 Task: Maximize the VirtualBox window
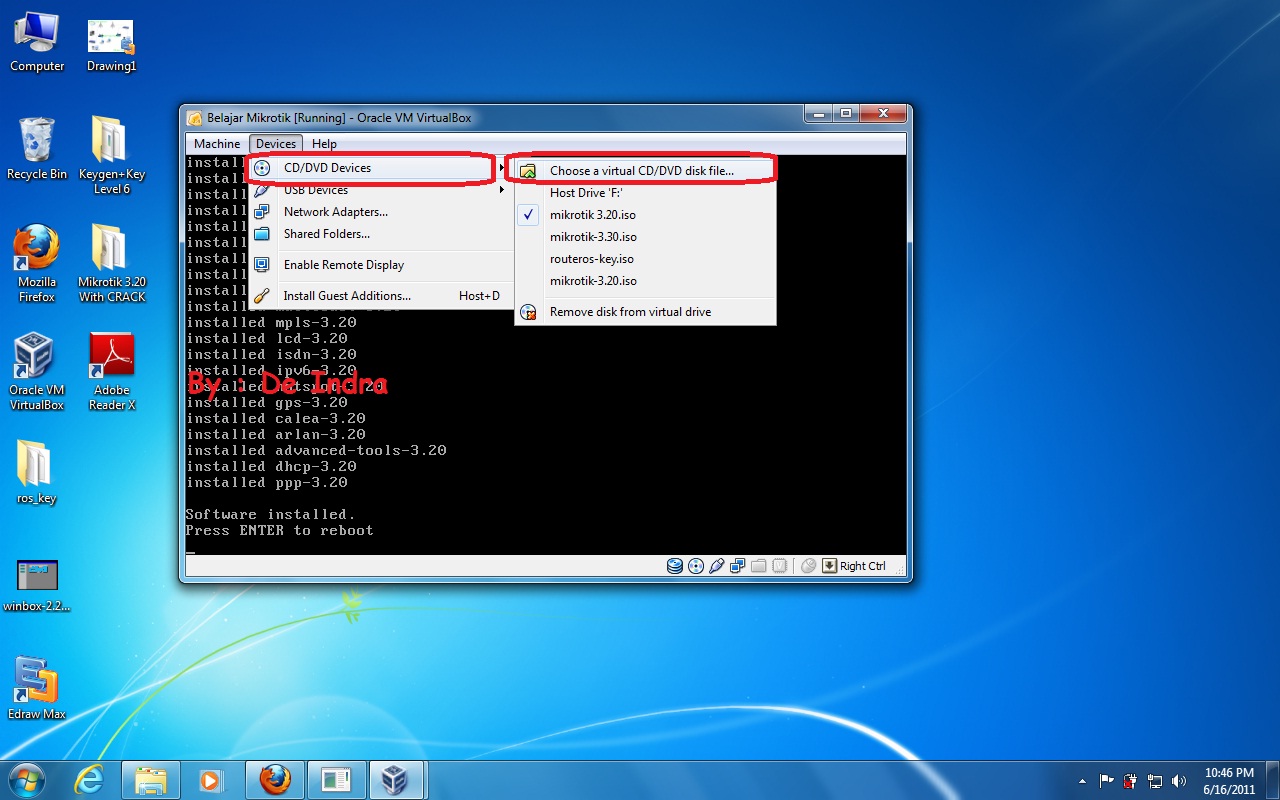(x=845, y=114)
